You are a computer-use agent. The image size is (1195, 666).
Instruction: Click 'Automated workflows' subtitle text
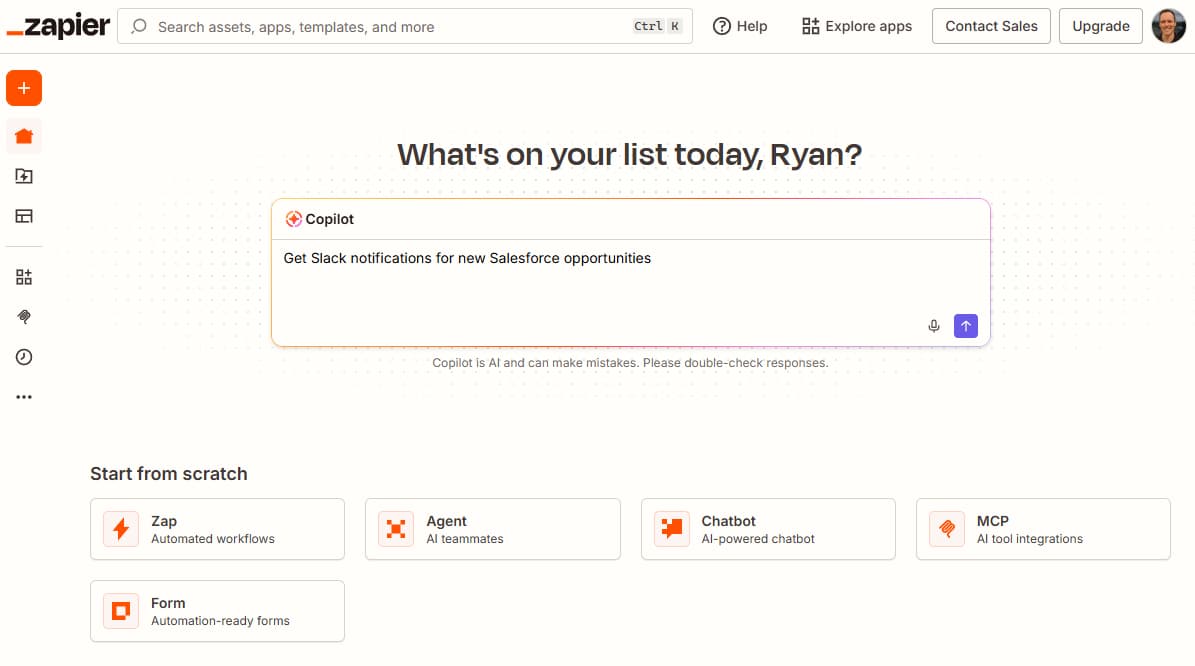pyautogui.click(x=213, y=539)
